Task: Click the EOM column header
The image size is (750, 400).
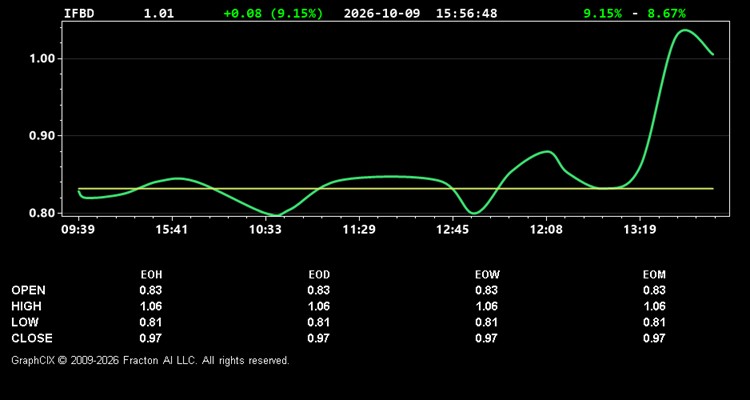Action: (654, 275)
